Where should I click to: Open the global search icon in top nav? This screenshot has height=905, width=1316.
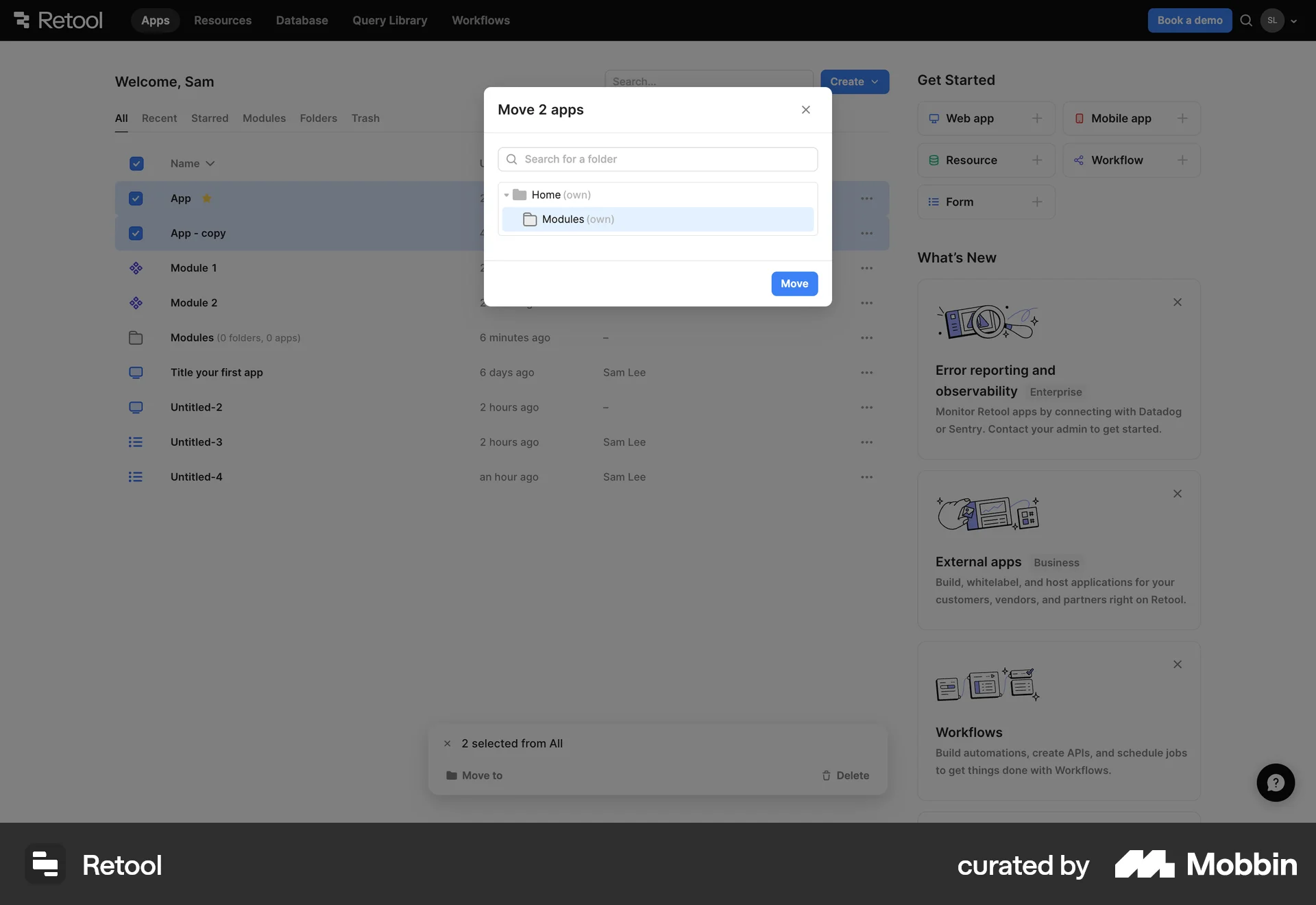1245,20
